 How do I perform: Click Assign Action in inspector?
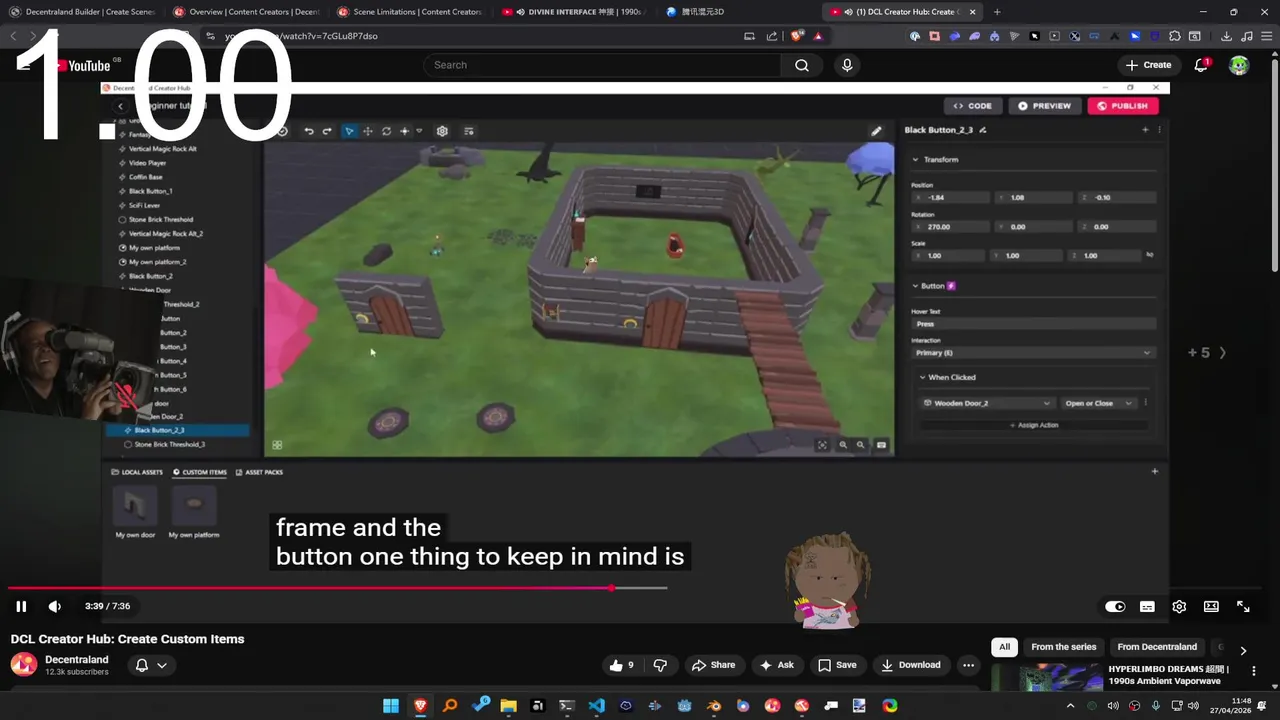click(x=1034, y=425)
